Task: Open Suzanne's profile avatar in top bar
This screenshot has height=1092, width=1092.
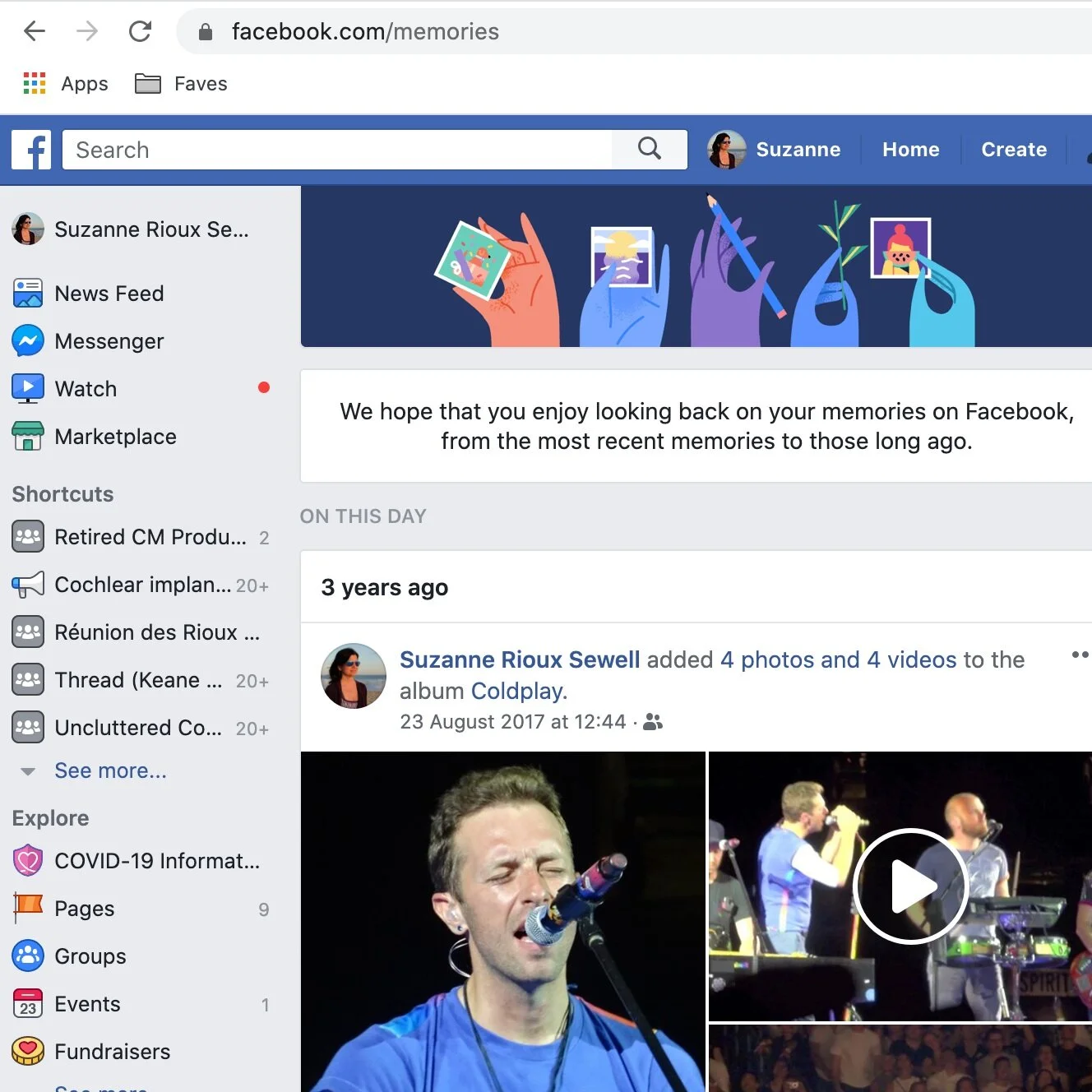Action: click(x=727, y=150)
